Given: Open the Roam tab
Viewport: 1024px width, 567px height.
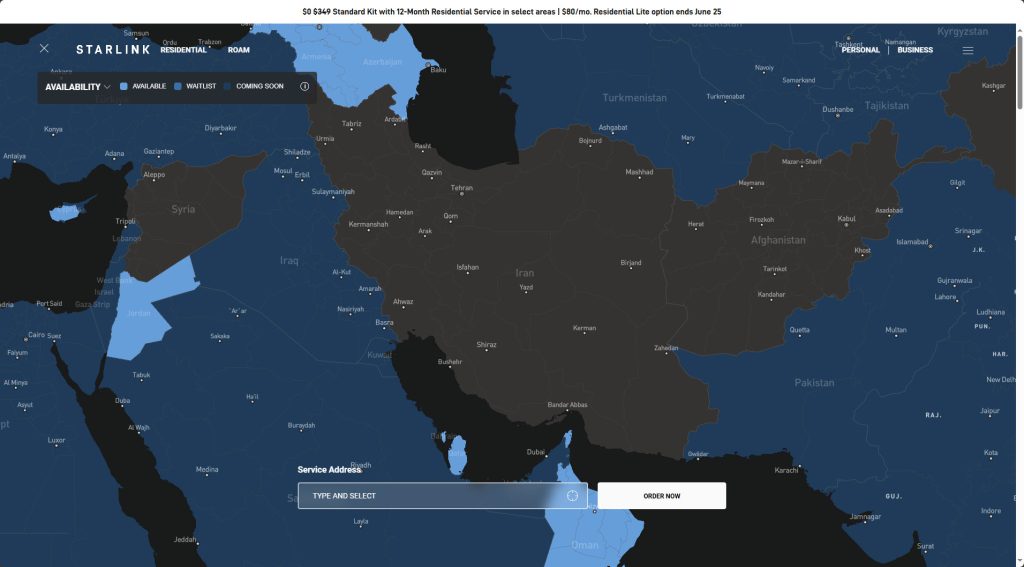Looking at the screenshot, I should coord(239,50).
